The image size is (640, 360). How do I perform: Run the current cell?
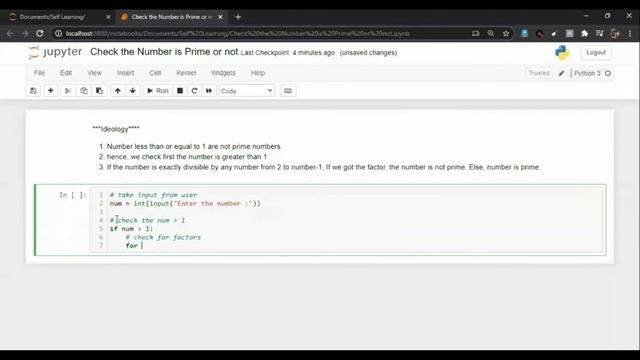click(x=158, y=91)
